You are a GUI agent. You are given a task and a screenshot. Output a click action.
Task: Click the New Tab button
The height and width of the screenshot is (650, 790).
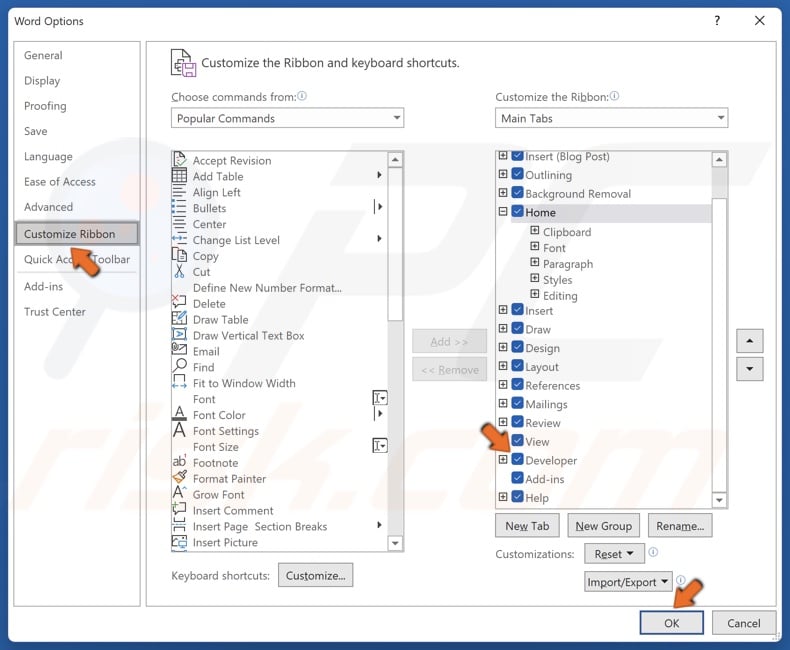click(527, 526)
